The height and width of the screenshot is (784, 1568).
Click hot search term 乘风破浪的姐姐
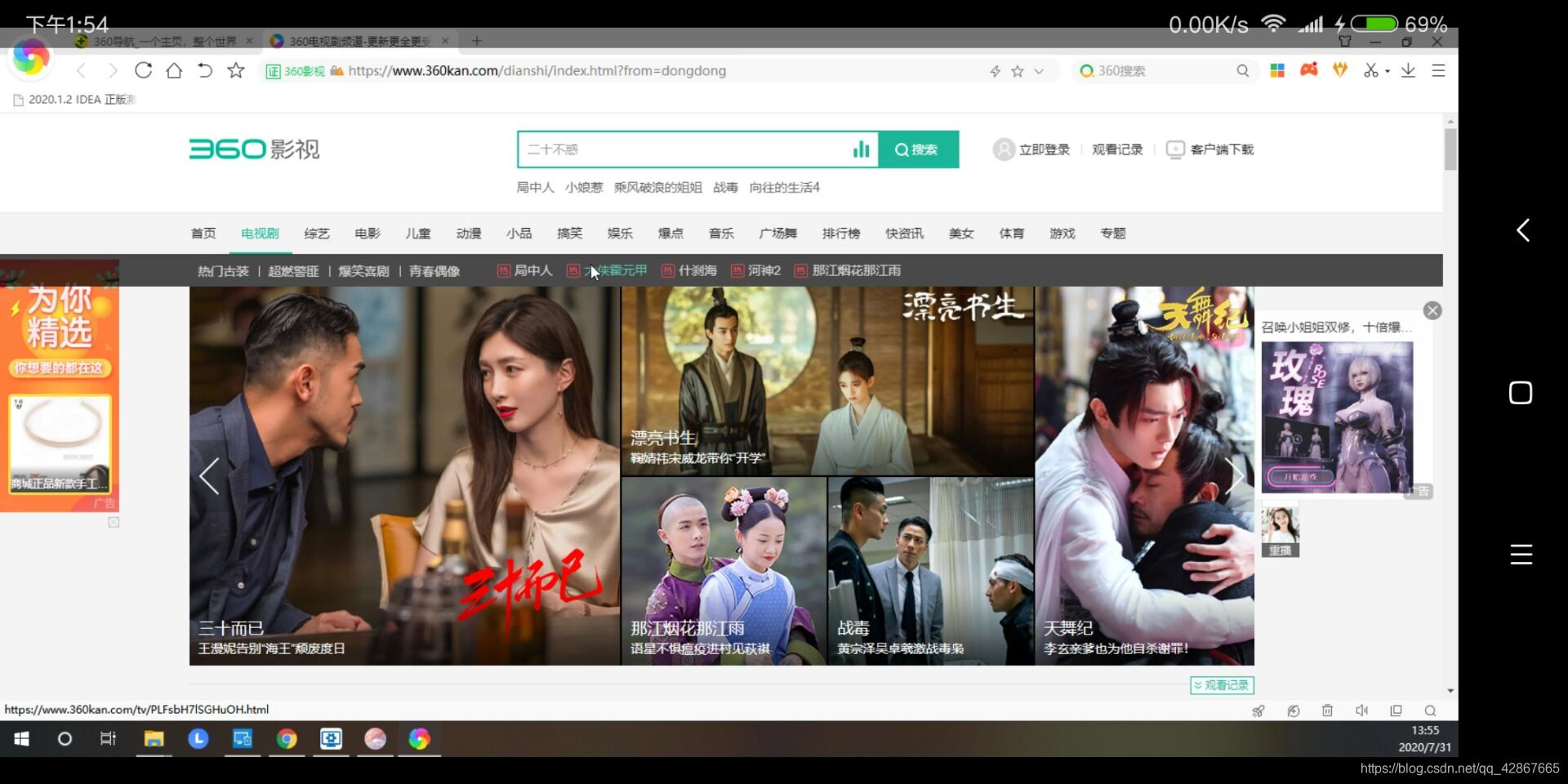coord(658,188)
